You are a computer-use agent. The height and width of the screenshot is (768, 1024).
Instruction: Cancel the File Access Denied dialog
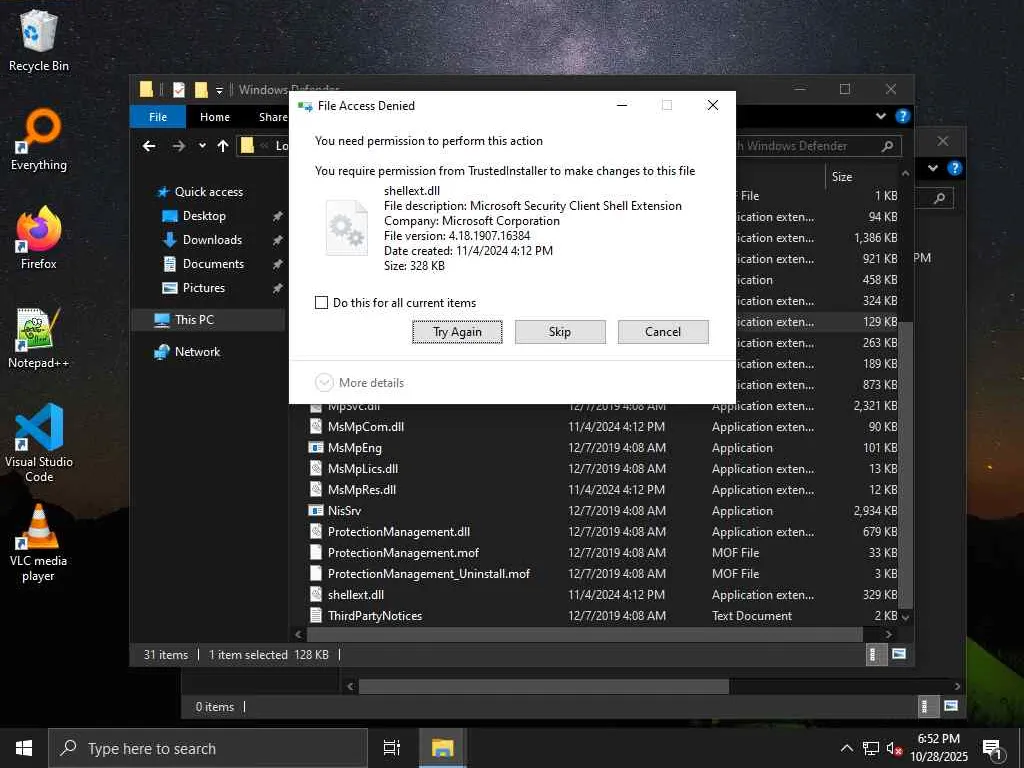663,332
